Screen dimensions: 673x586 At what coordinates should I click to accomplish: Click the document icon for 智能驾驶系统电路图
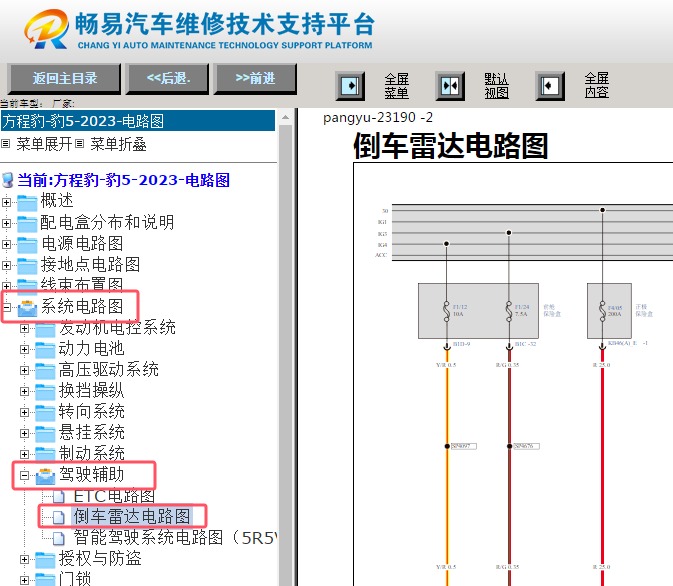(x=59, y=538)
